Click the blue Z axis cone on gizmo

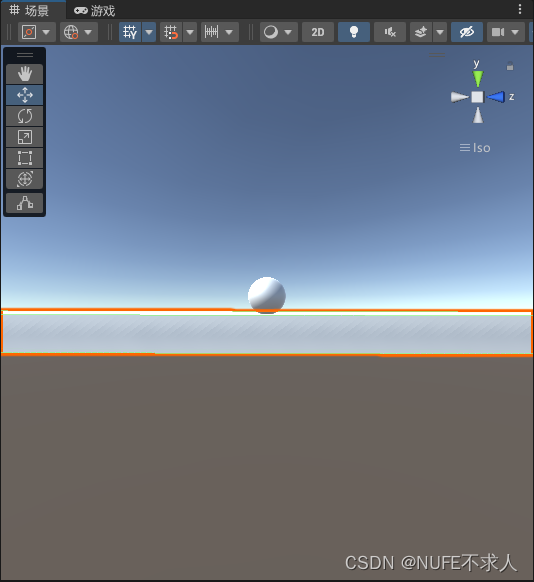(x=496, y=97)
